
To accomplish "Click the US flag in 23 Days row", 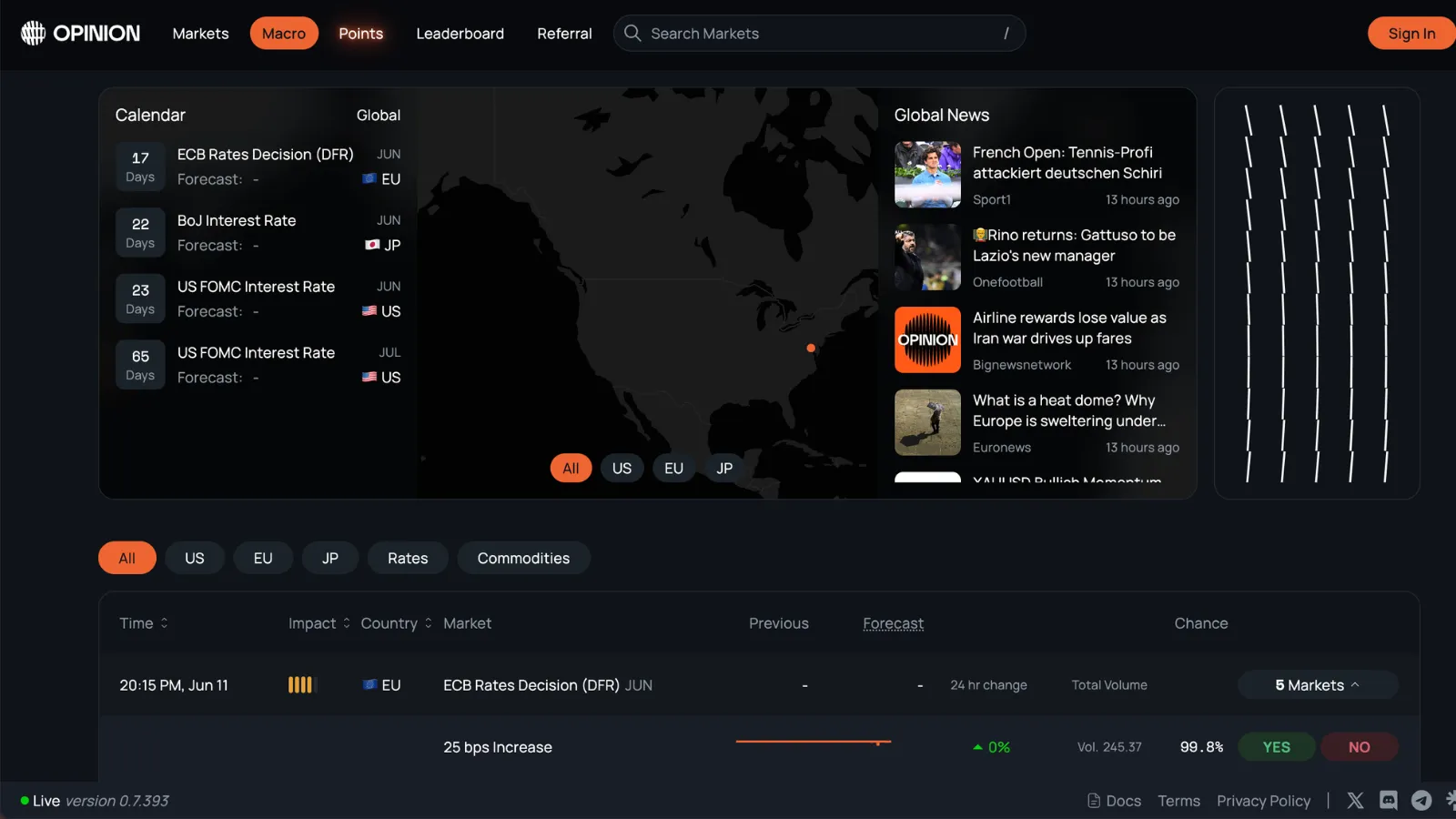I will pos(369,310).
